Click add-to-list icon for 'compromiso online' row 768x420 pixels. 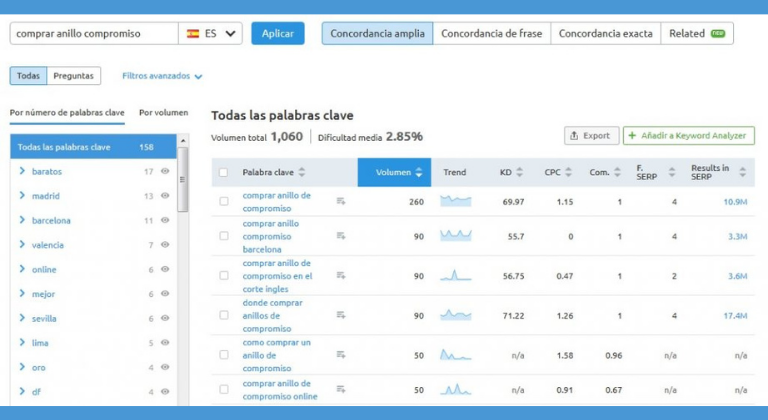pos(341,390)
